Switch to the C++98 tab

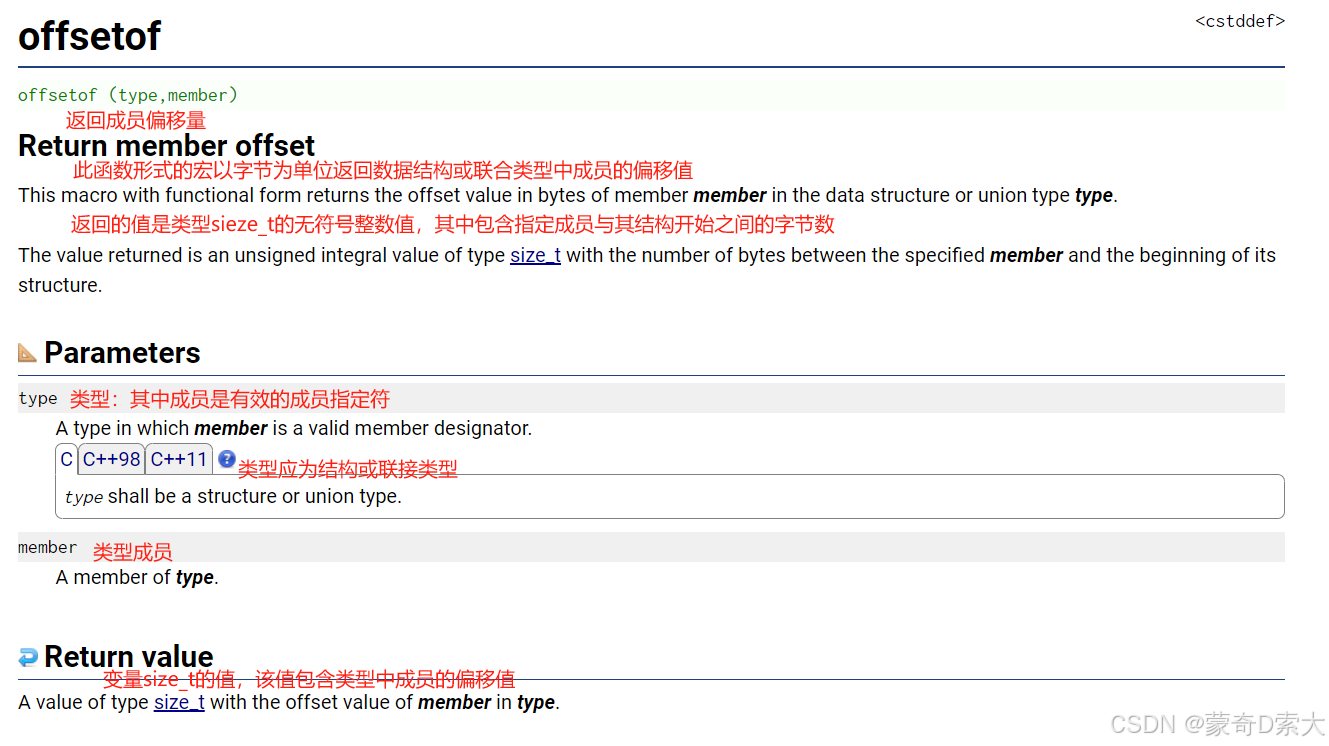pyautogui.click(x=112, y=460)
